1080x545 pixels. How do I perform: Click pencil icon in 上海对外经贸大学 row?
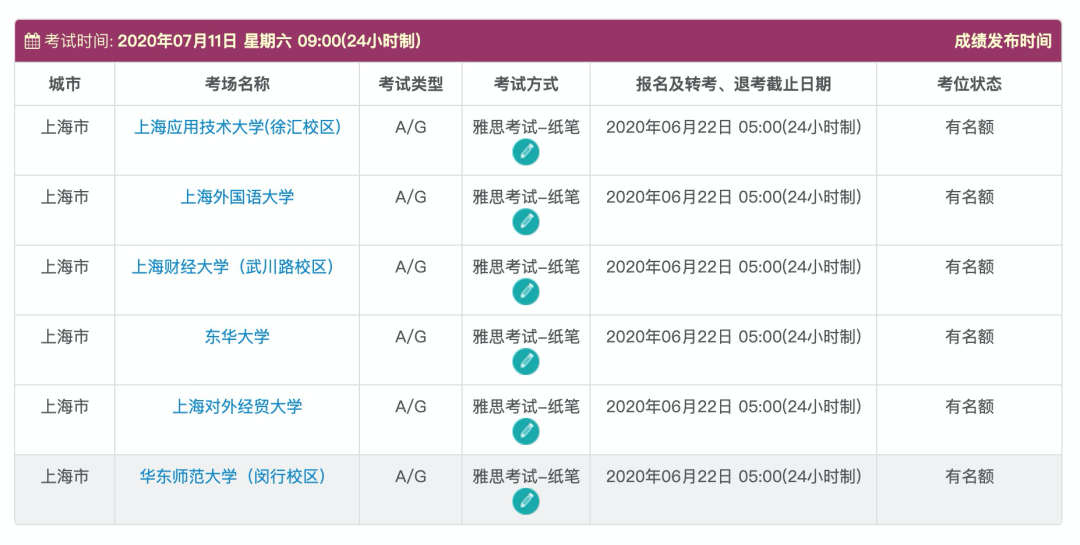pyautogui.click(x=526, y=432)
